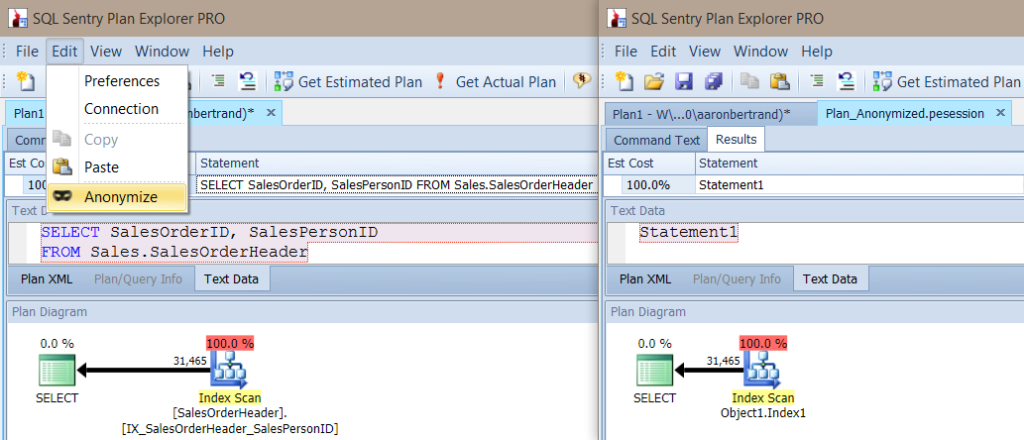The image size is (1024, 440).
Task: Close the Plan_Anonymized.pesession tab
Action: coord(1000,113)
